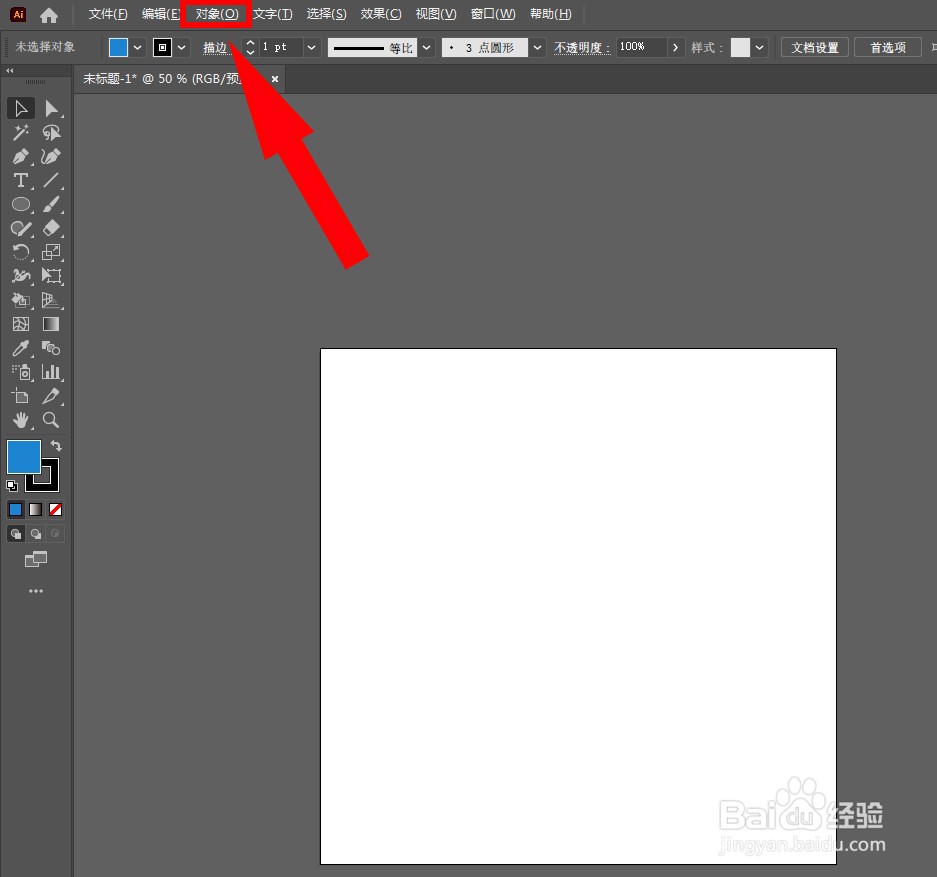This screenshot has height=877, width=937.
Task: Adjust stroke weight stepper arrows
Action: (250, 47)
